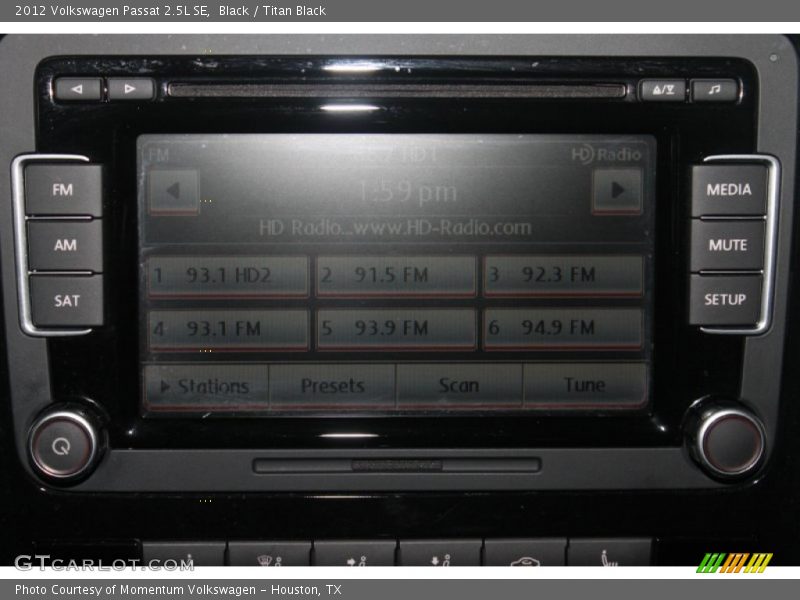Push the CD eject button
This screenshot has width=800, height=600.
662,90
